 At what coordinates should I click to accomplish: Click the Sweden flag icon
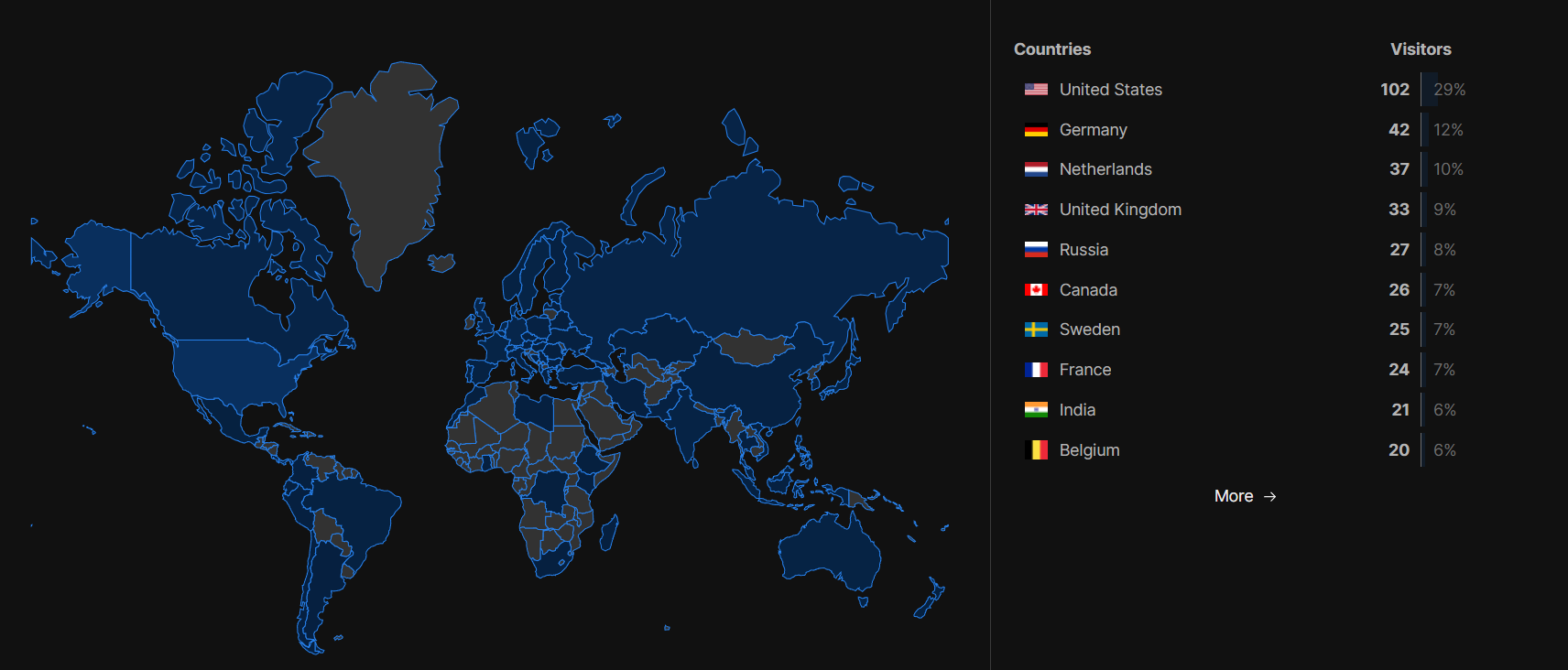tap(1036, 330)
